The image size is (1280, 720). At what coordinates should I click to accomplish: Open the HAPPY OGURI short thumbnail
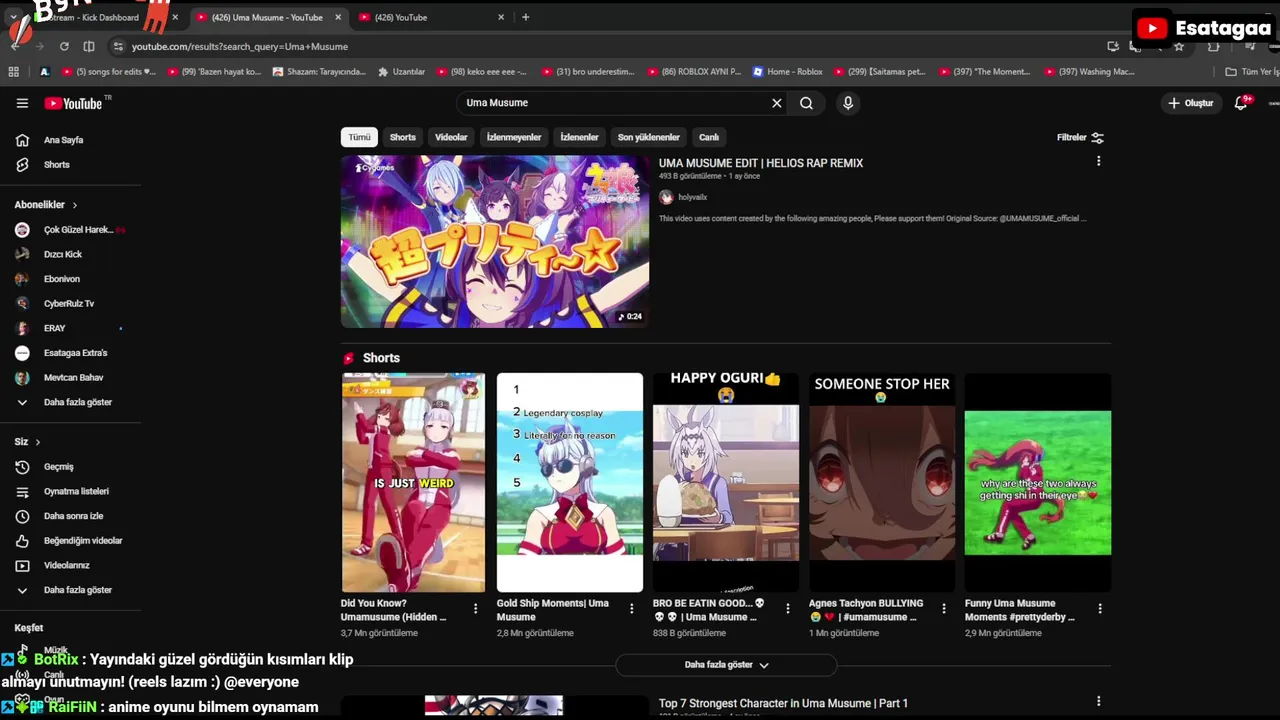[726, 482]
